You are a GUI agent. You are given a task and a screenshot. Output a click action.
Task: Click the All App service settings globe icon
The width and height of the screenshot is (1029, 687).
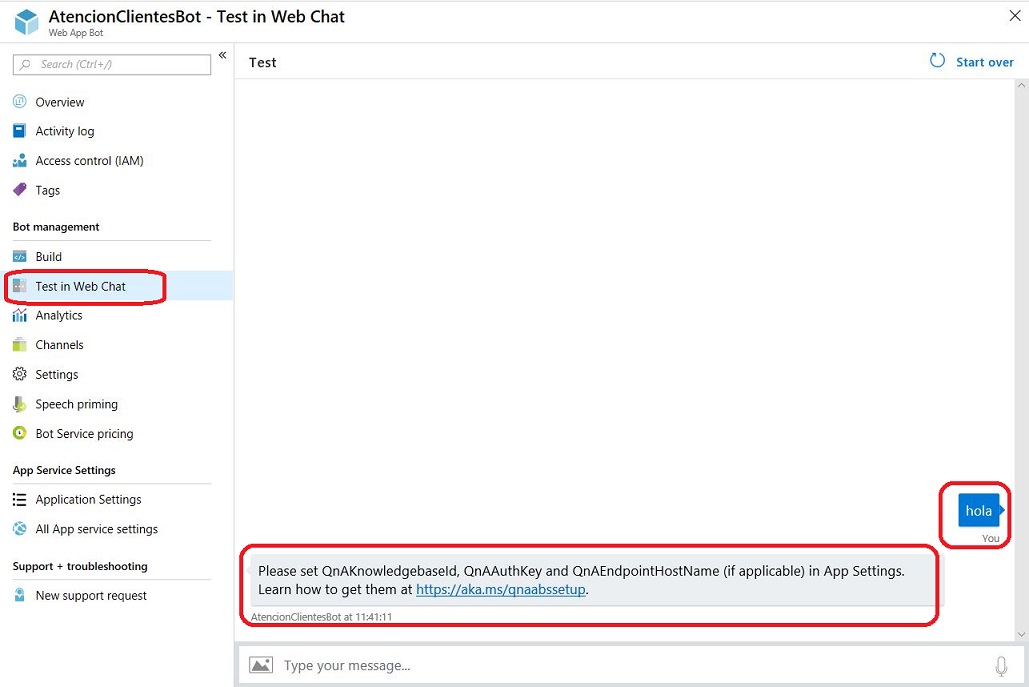[20, 529]
